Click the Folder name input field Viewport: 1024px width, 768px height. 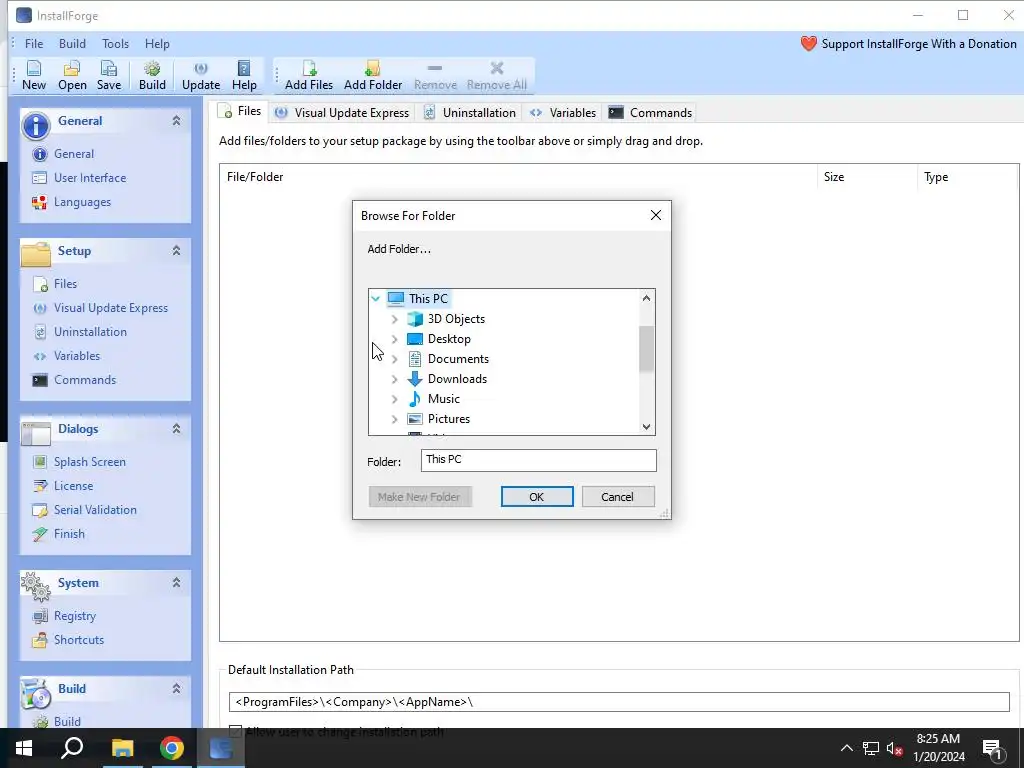pos(539,460)
